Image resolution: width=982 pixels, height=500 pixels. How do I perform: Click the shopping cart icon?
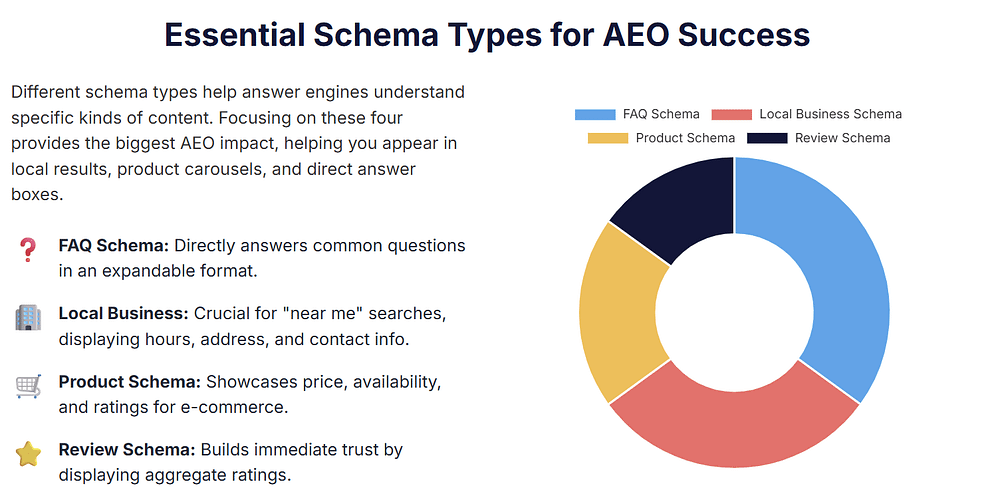point(28,386)
